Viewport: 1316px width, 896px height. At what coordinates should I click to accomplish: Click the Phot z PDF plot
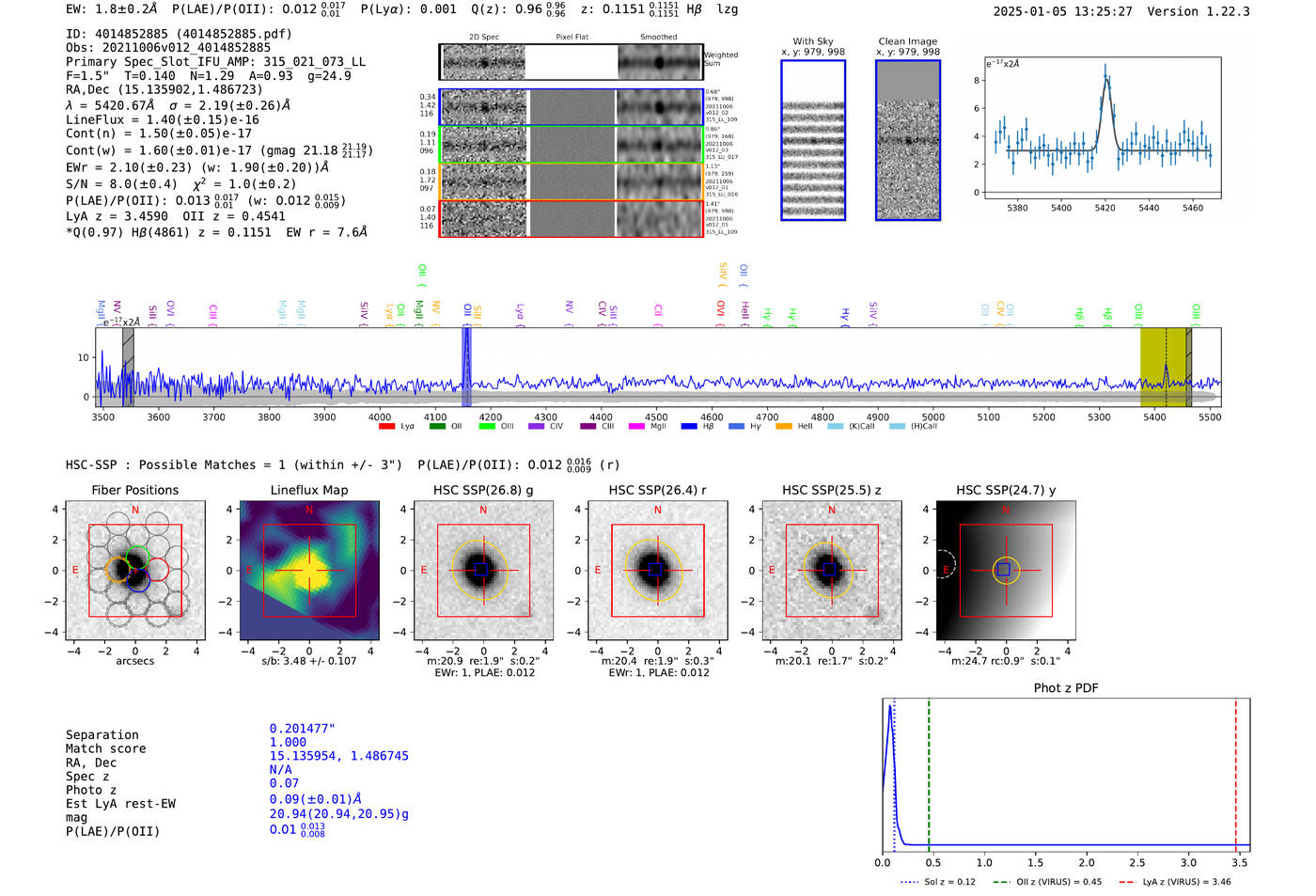[x=1066, y=775]
